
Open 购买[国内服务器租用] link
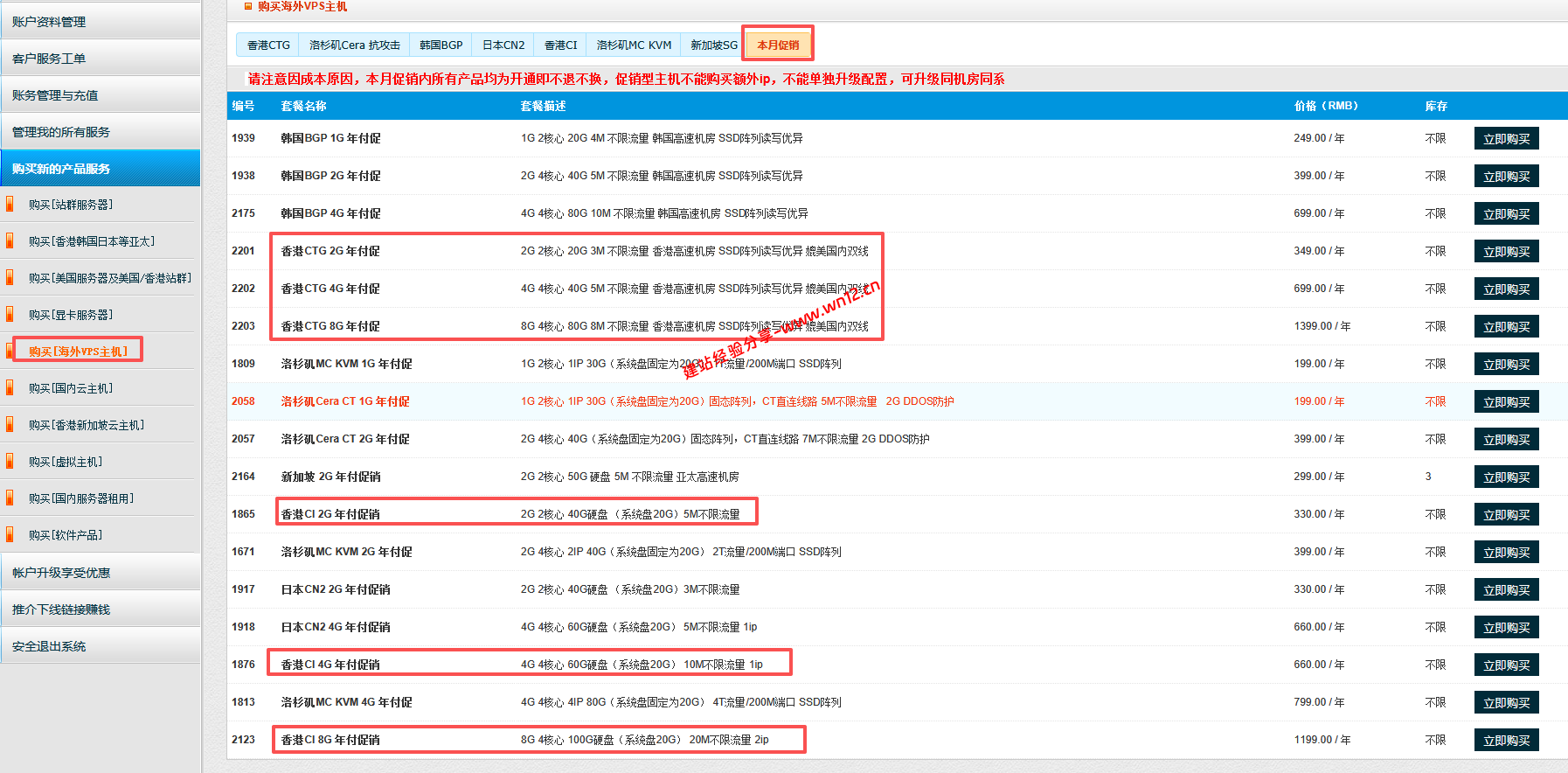coord(81,498)
